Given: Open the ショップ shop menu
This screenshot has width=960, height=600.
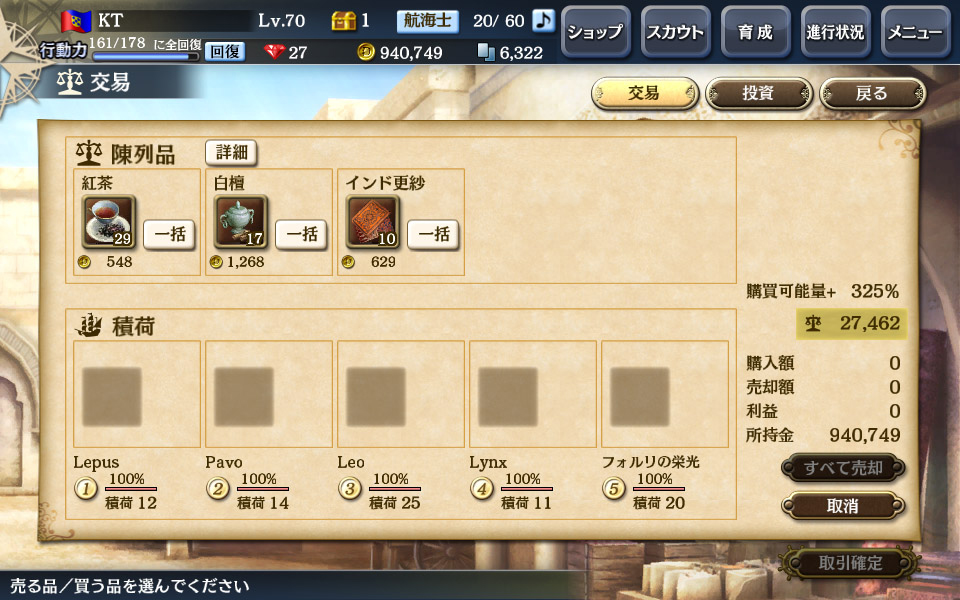Looking at the screenshot, I should (x=596, y=32).
